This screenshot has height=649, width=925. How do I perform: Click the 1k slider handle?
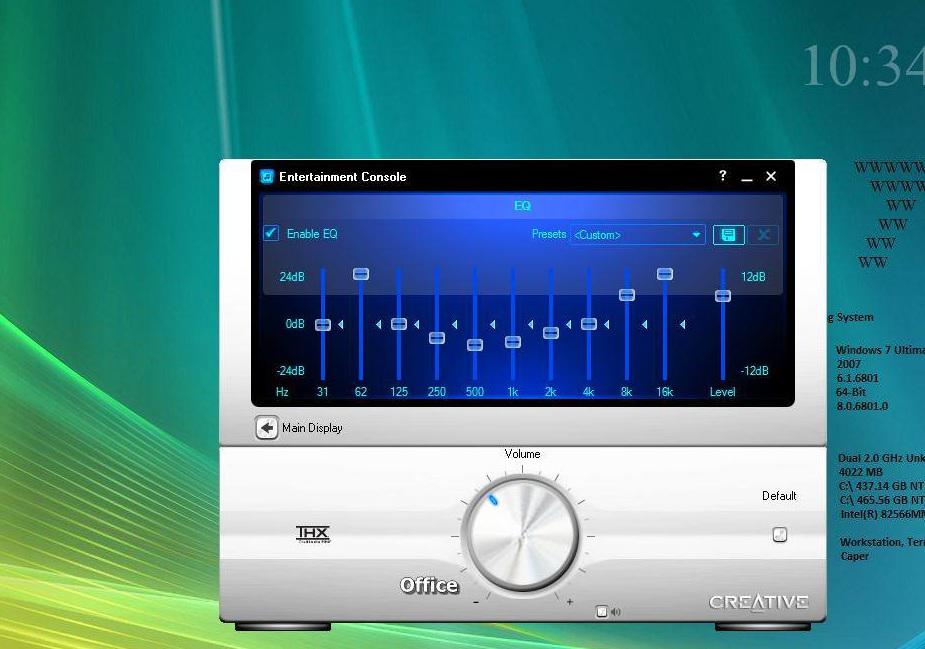[x=513, y=342]
